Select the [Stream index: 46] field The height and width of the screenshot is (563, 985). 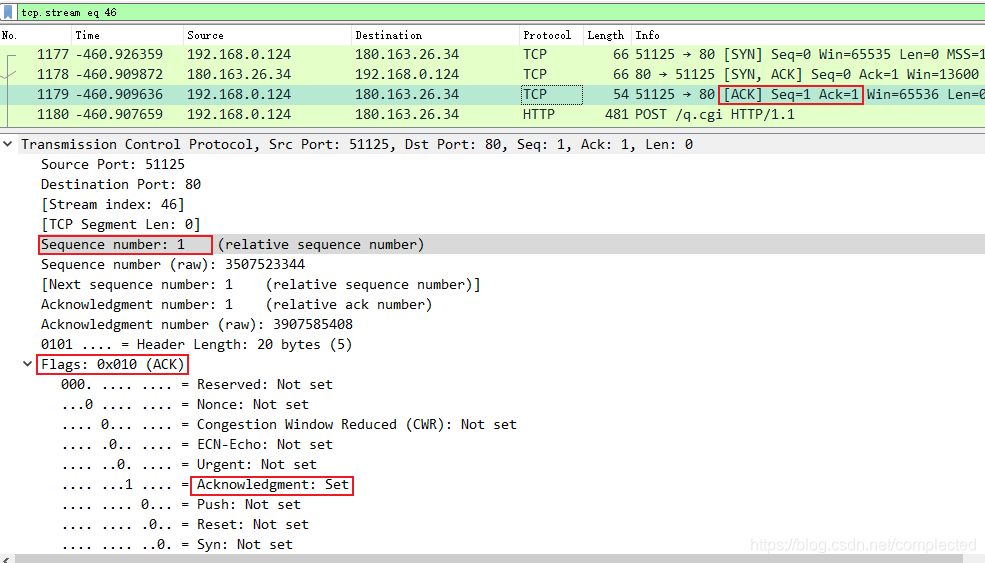pyautogui.click(x=112, y=205)
